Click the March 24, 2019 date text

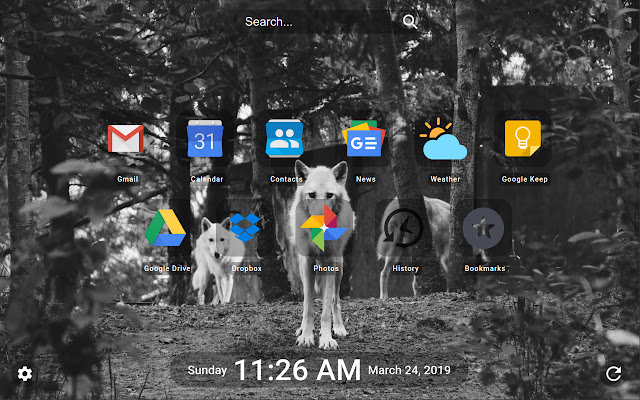[x=409, y=370]
